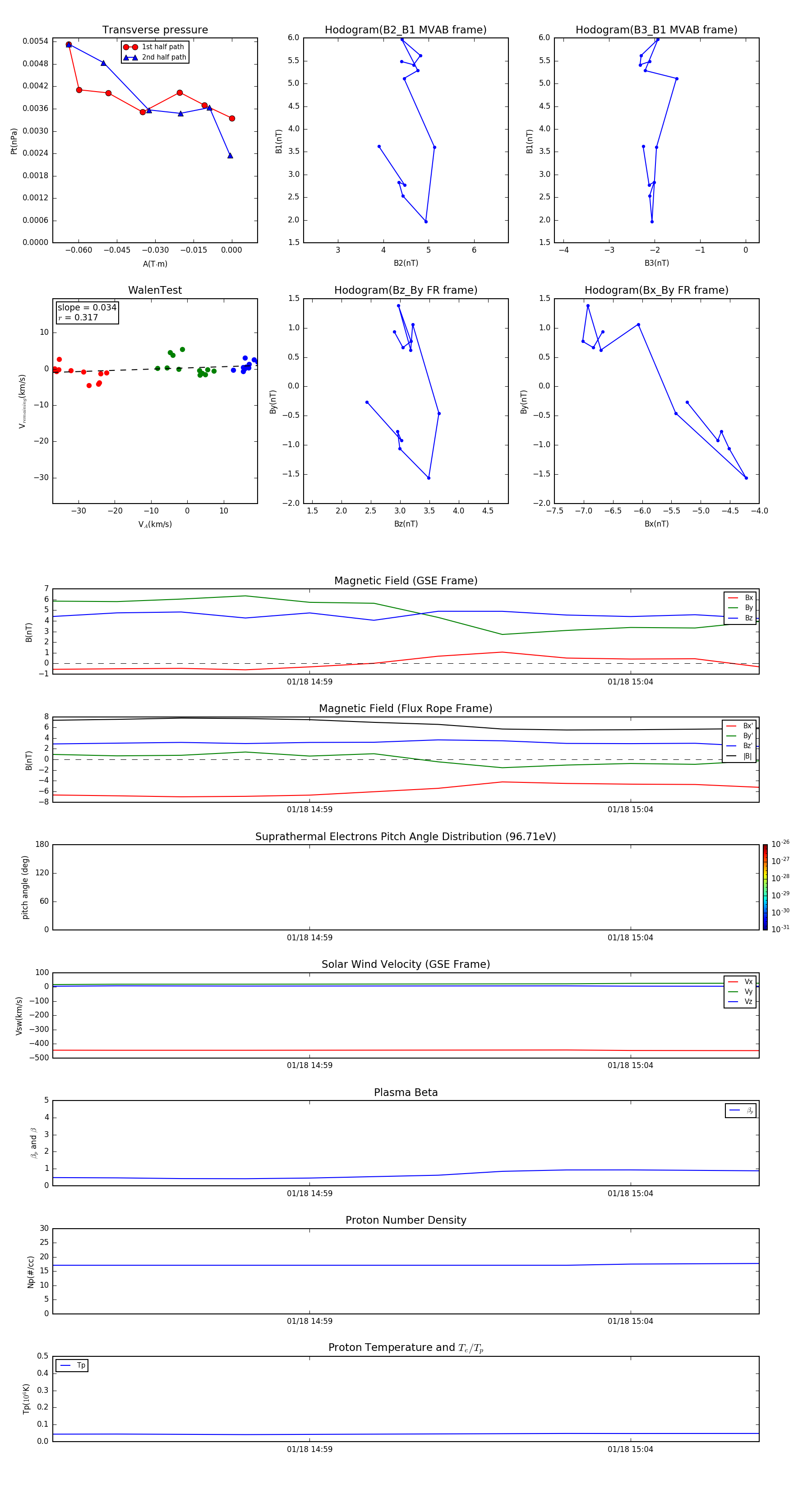Click the 'WalenTest' plot title
Image resolution: width=812 pixels, height=1489 pixels.
pos(155,290)
